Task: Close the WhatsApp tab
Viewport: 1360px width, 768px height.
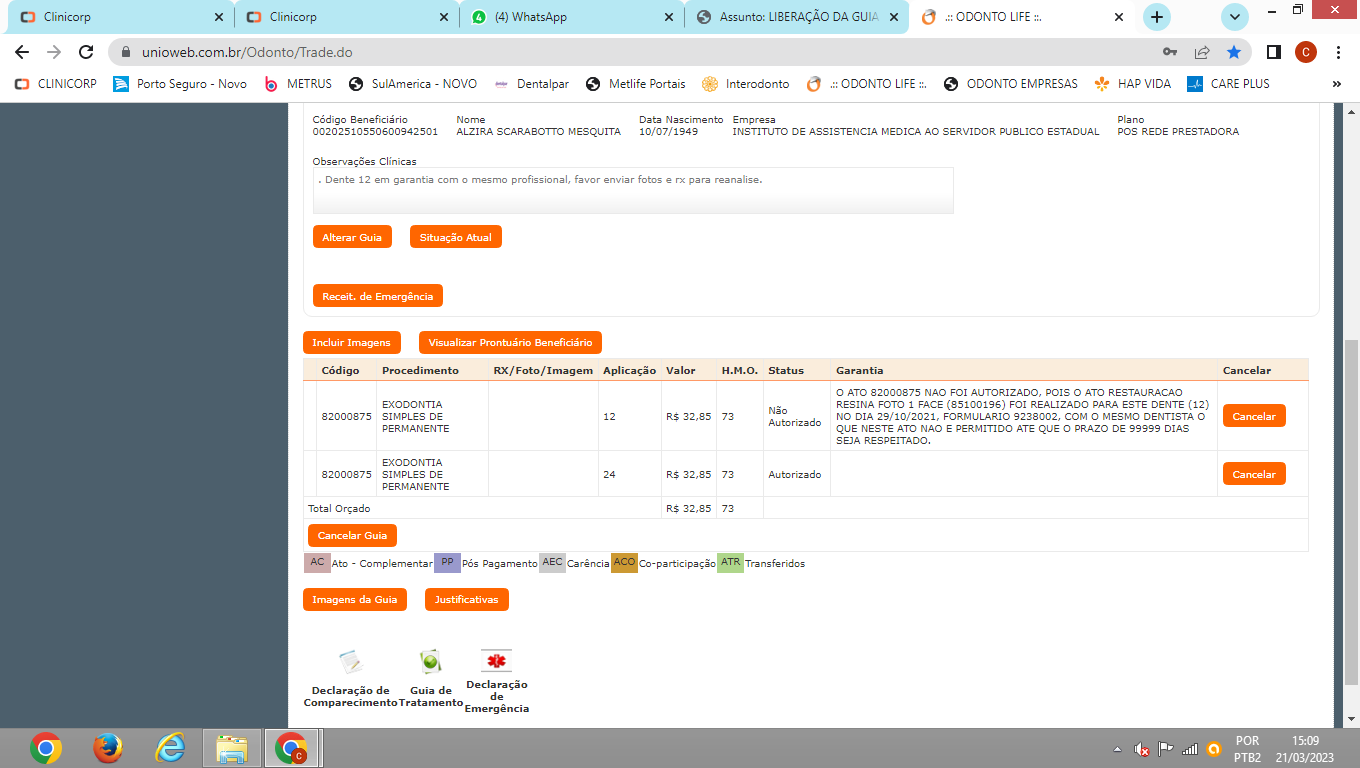Action: click(x=668, y=17)
